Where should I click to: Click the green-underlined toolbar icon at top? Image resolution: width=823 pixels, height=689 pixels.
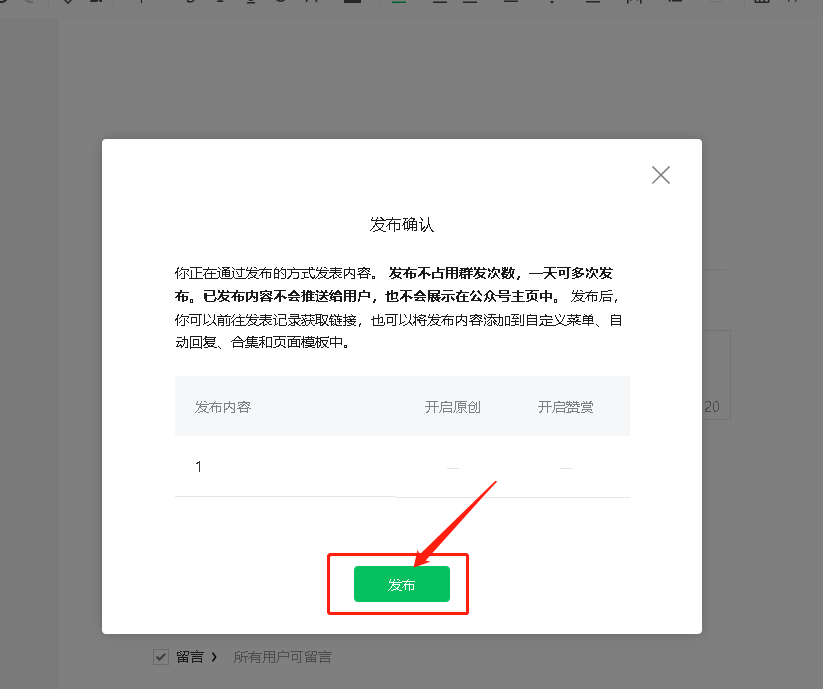(399, 1)
